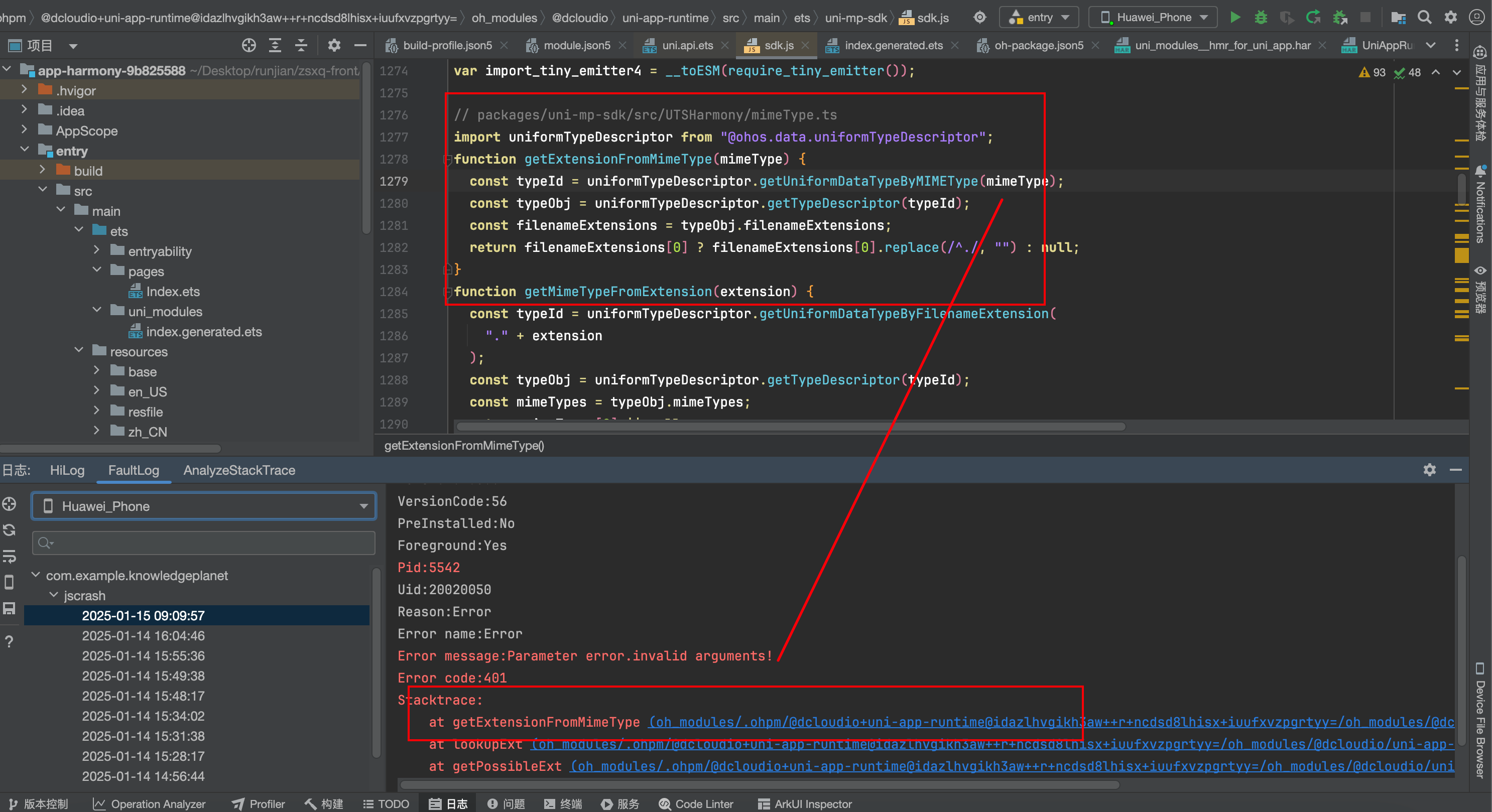Open editor tabs more options menu

[1457, 45]
